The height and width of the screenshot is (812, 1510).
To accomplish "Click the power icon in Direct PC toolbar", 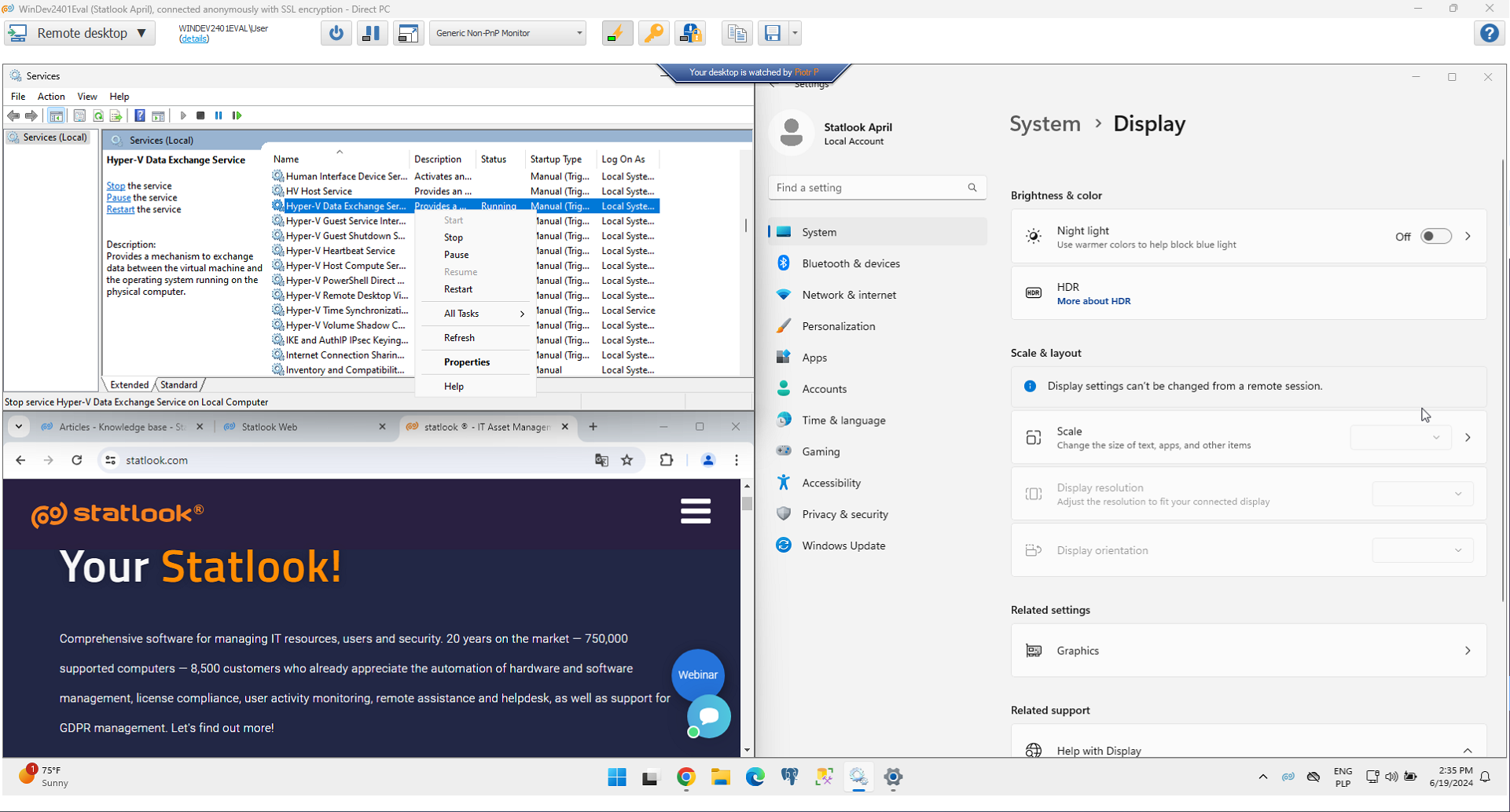I will pyautogui.click(x=336, y=33).
